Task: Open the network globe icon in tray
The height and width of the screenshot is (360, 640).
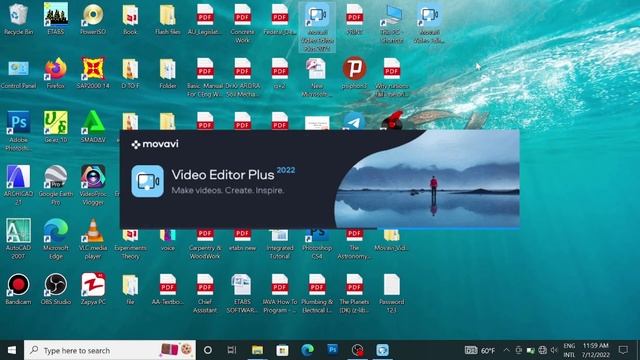Action: click(542, 350)
